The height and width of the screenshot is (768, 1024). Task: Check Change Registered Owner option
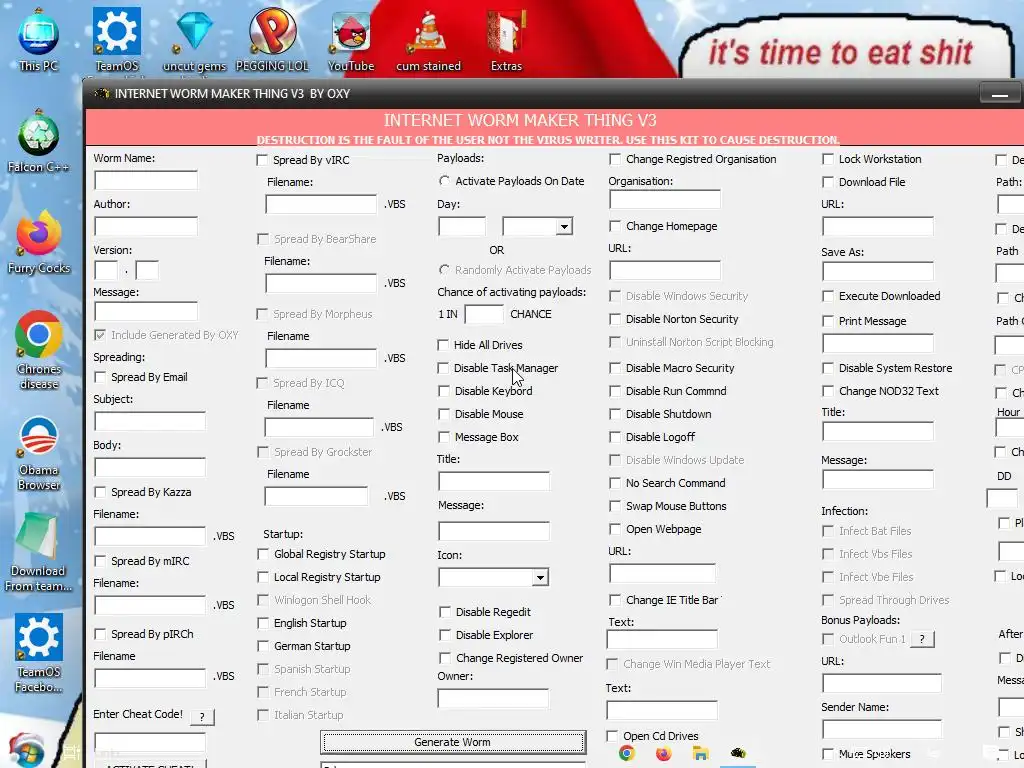coord(445,658)
